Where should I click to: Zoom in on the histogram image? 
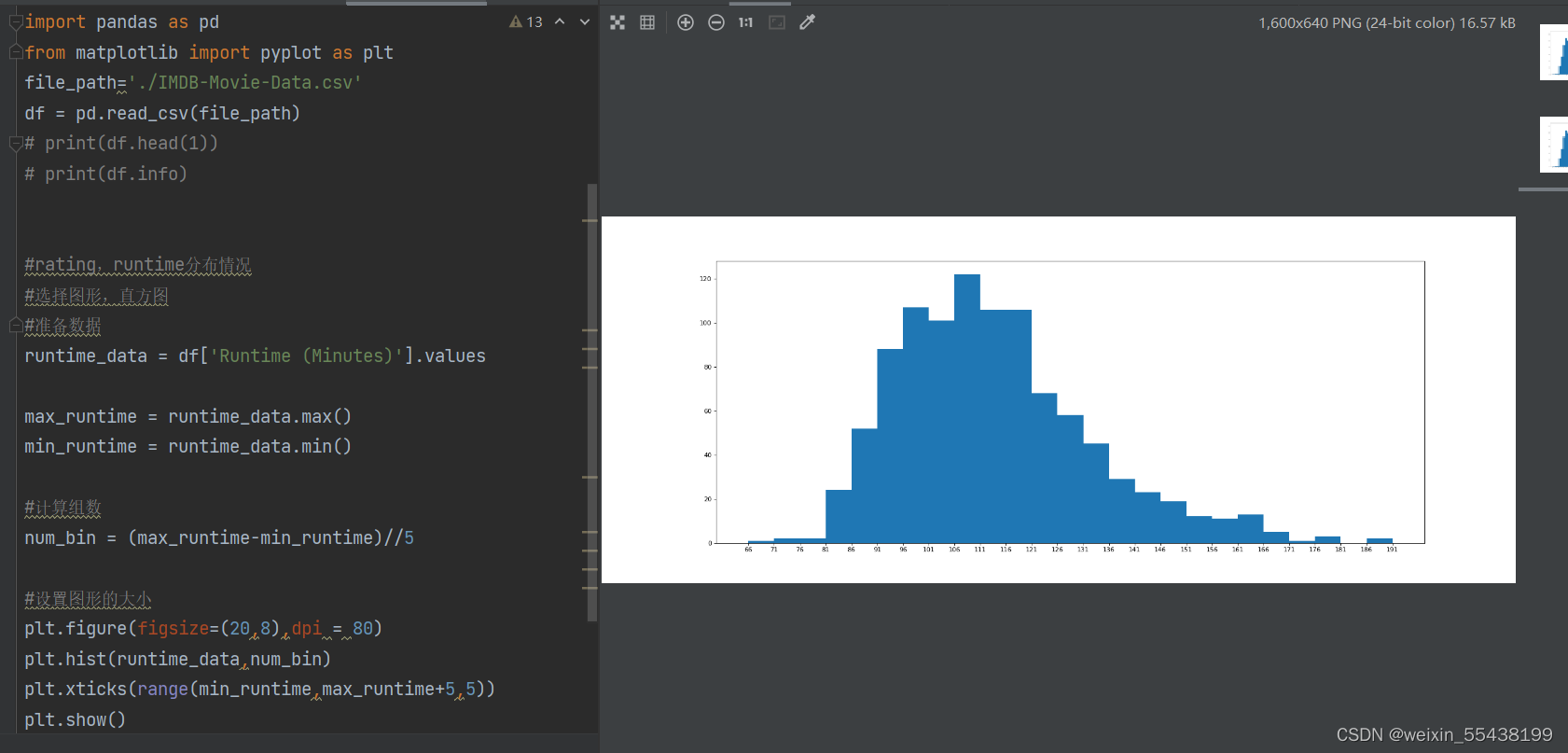pyautogui.click(x=686, y=22)
